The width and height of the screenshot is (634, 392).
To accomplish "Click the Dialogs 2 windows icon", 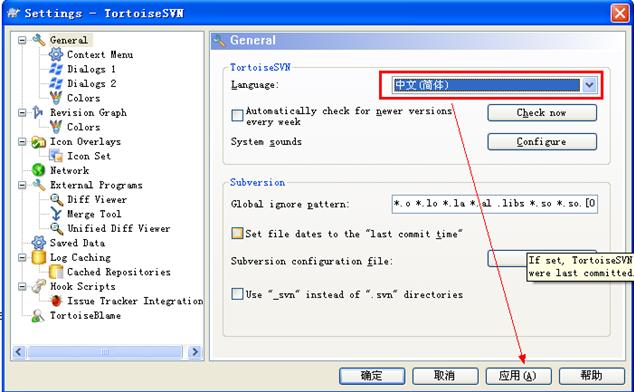I will click(x=56, y=83).
